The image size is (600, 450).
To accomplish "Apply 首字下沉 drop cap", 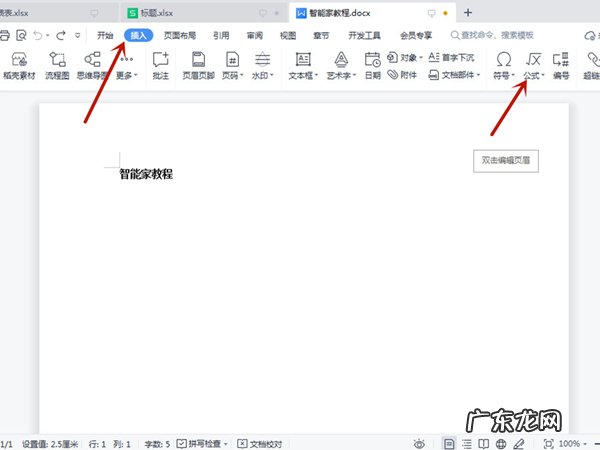I will click(451, 58).
